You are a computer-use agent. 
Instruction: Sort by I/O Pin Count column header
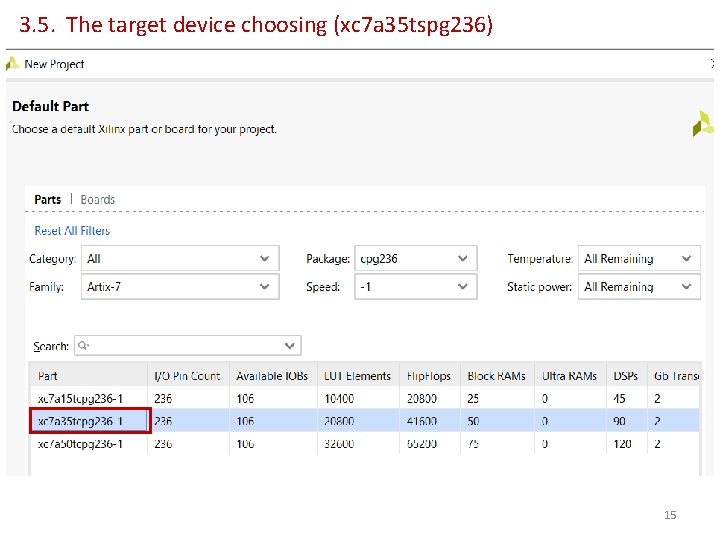tap(188, 376)
